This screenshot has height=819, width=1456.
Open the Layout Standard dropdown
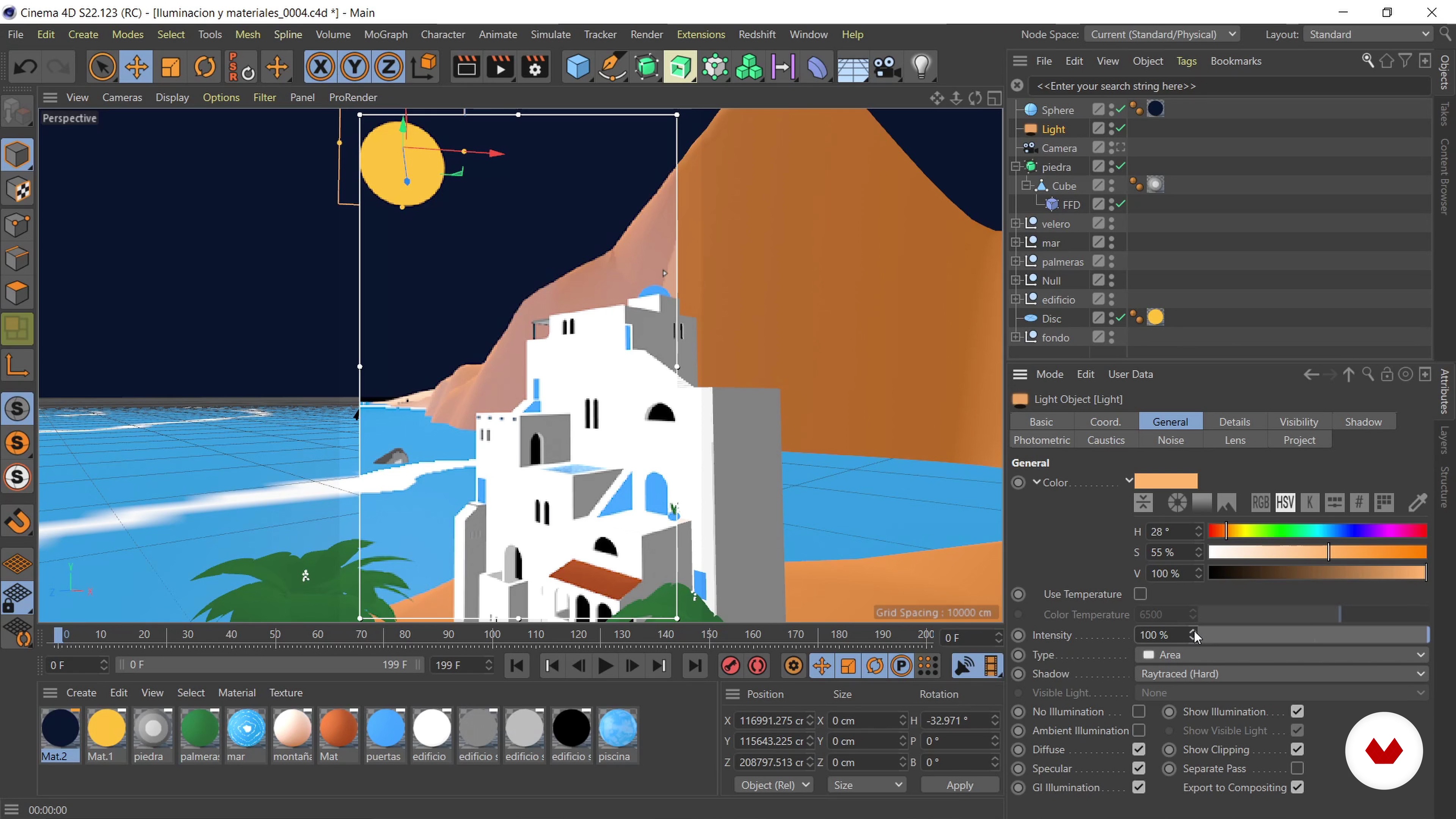1368,35
